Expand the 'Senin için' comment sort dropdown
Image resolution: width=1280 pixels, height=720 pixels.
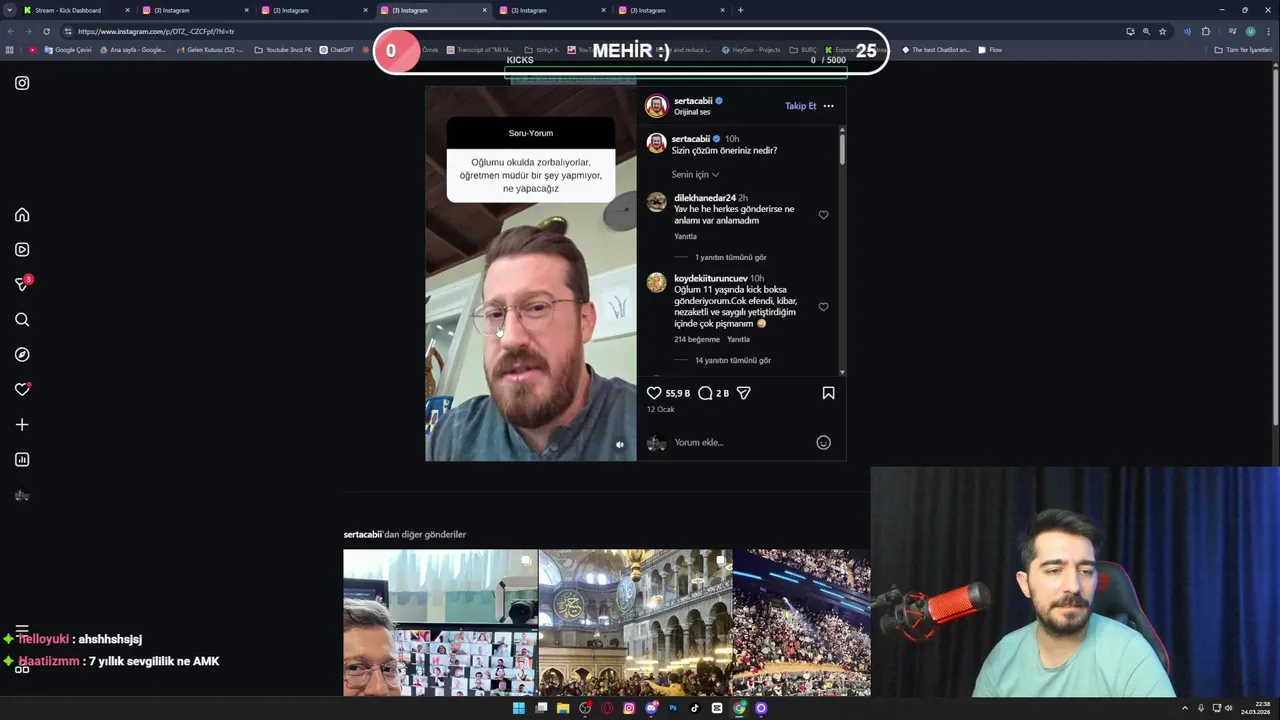click(x=695, y=174)
